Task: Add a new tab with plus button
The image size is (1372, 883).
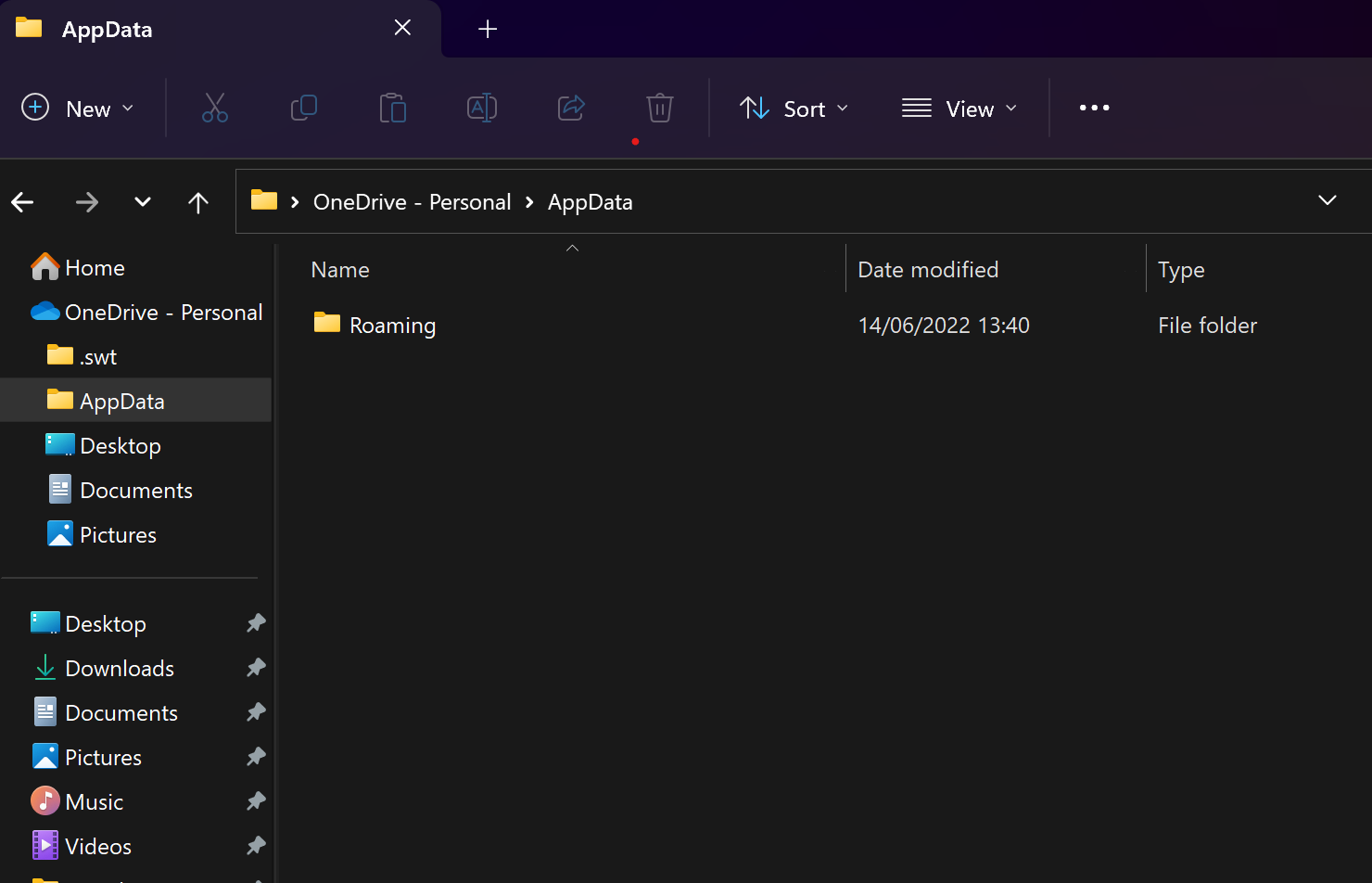Action: tap(488, 29)
